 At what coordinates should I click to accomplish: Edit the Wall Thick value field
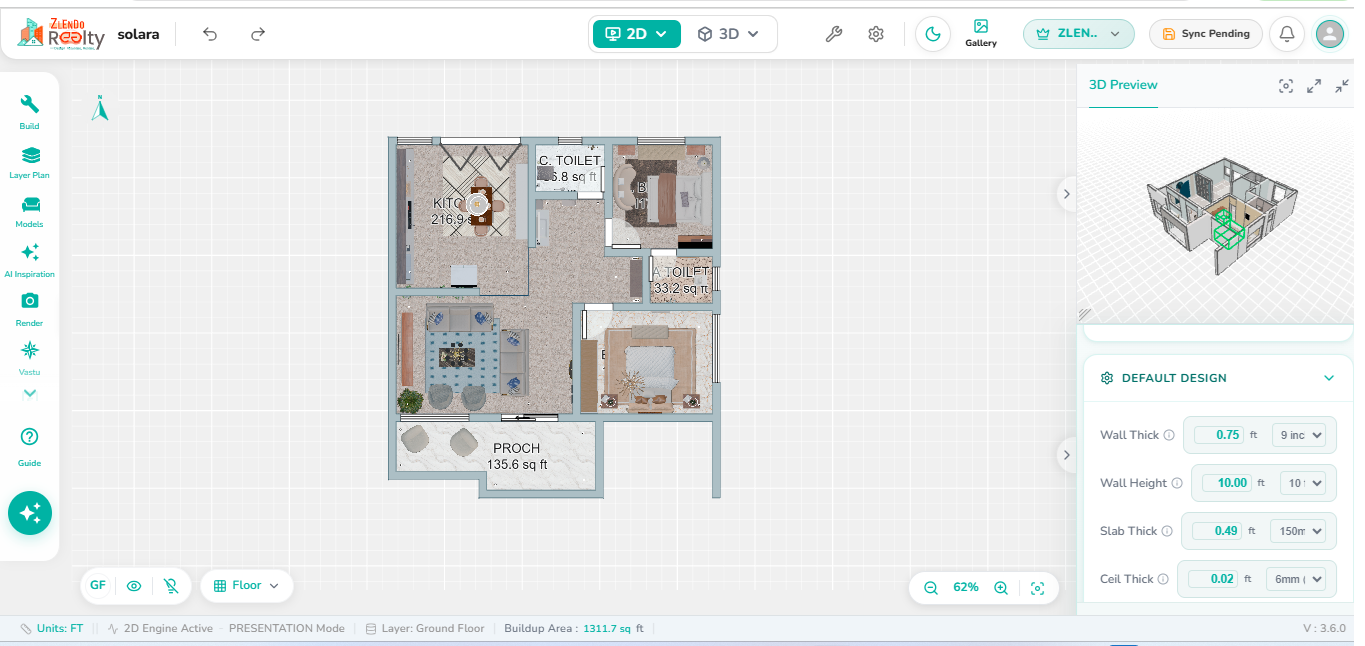[1219, 435]
